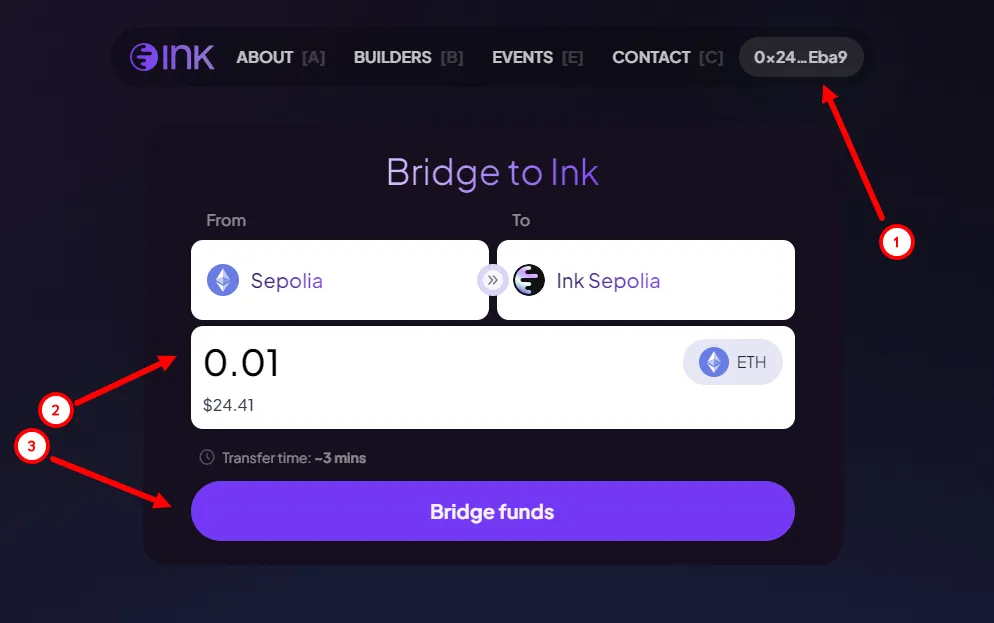Open the Sepolia source network selector
This screenshot has width=994, height=623.
pyautogui.click(x=340, y=280)
